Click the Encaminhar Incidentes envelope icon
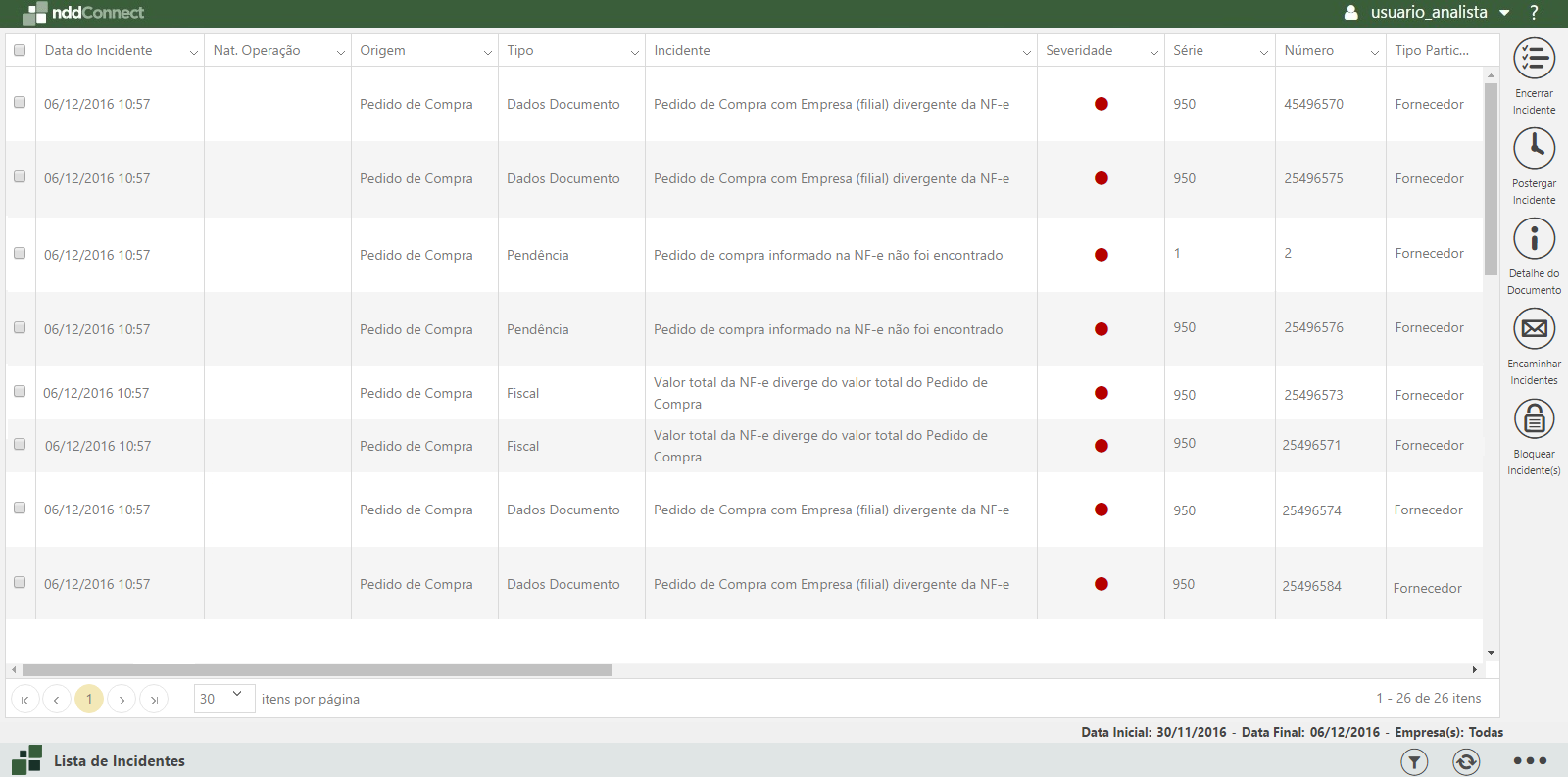 1534,329
